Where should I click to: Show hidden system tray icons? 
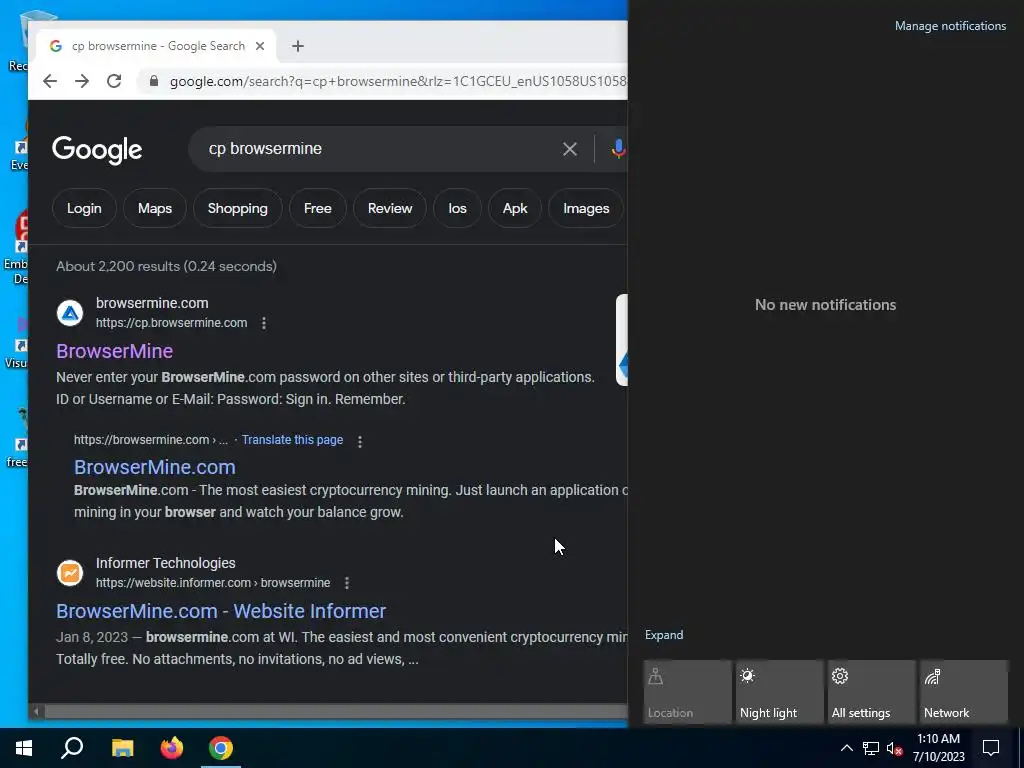(846, 748)
